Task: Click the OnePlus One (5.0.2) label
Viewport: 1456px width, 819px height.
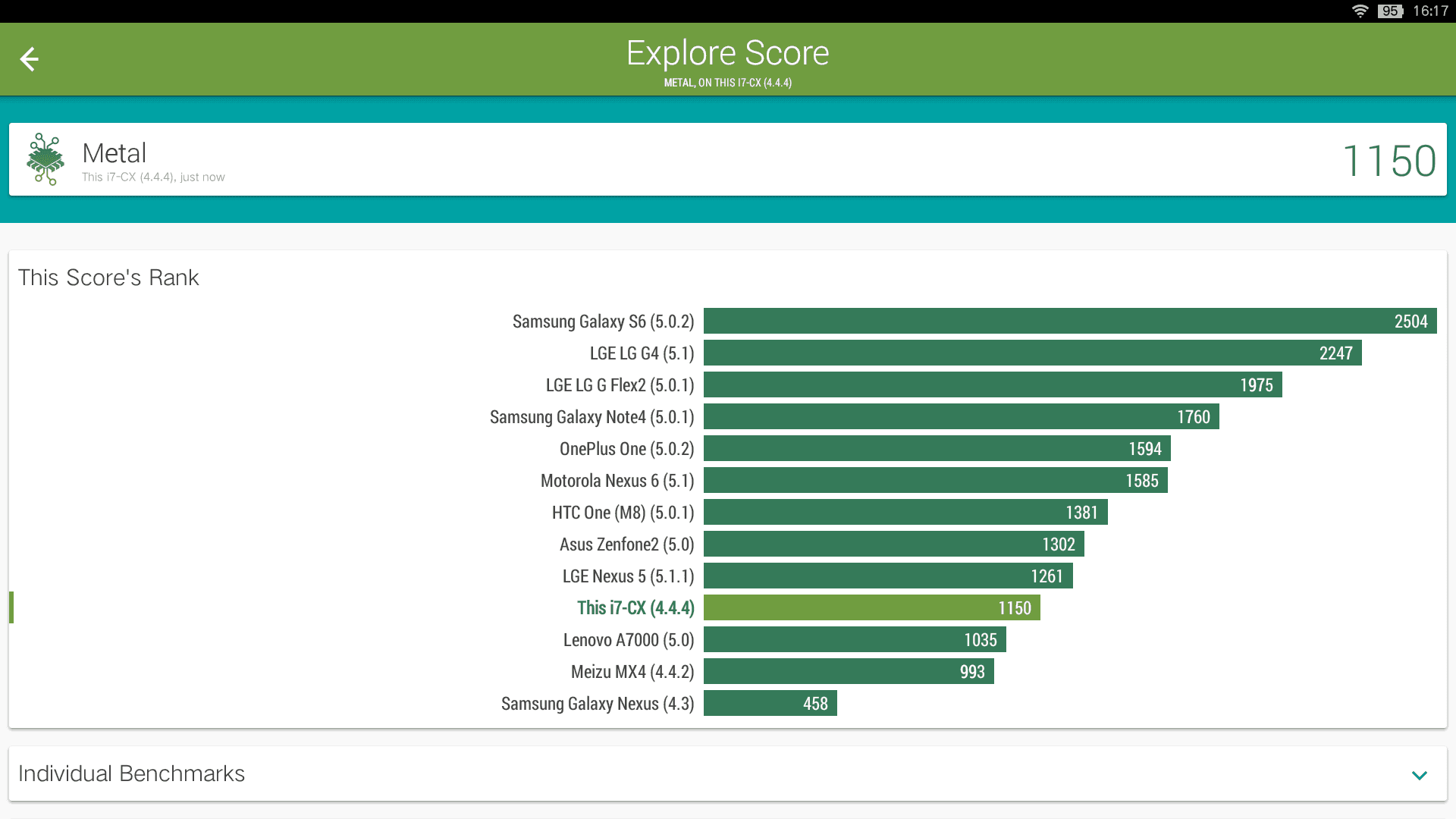Action: (x=626, y=449)
